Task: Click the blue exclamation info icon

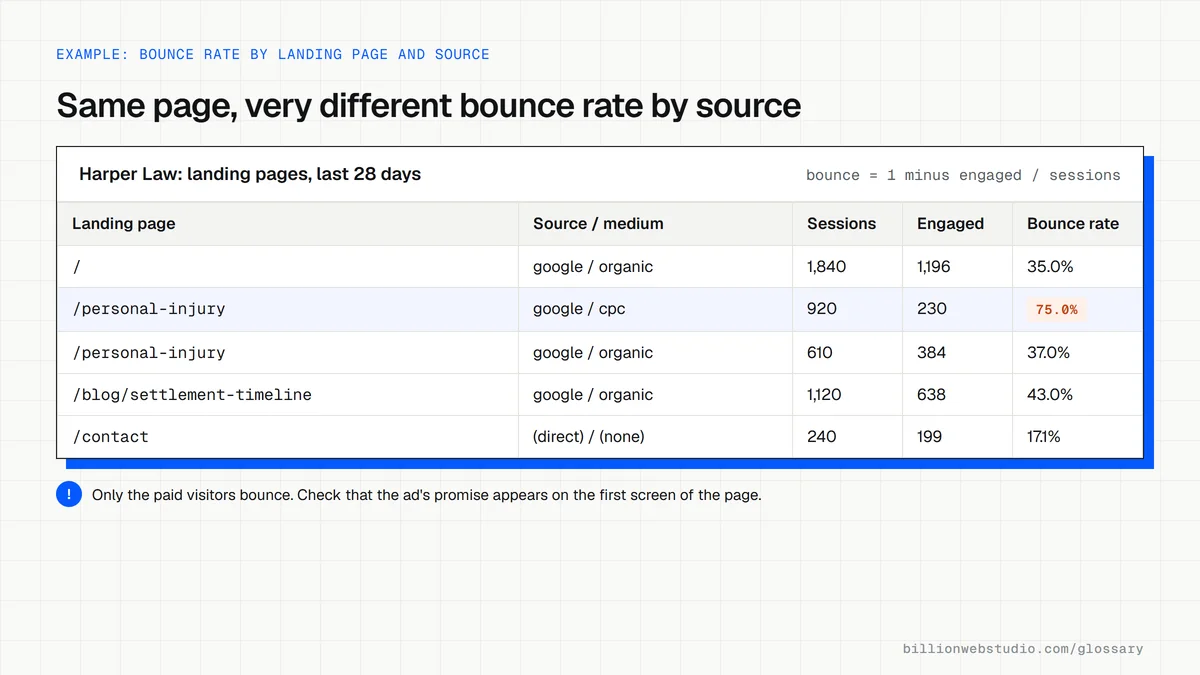Action: point(69,494)
